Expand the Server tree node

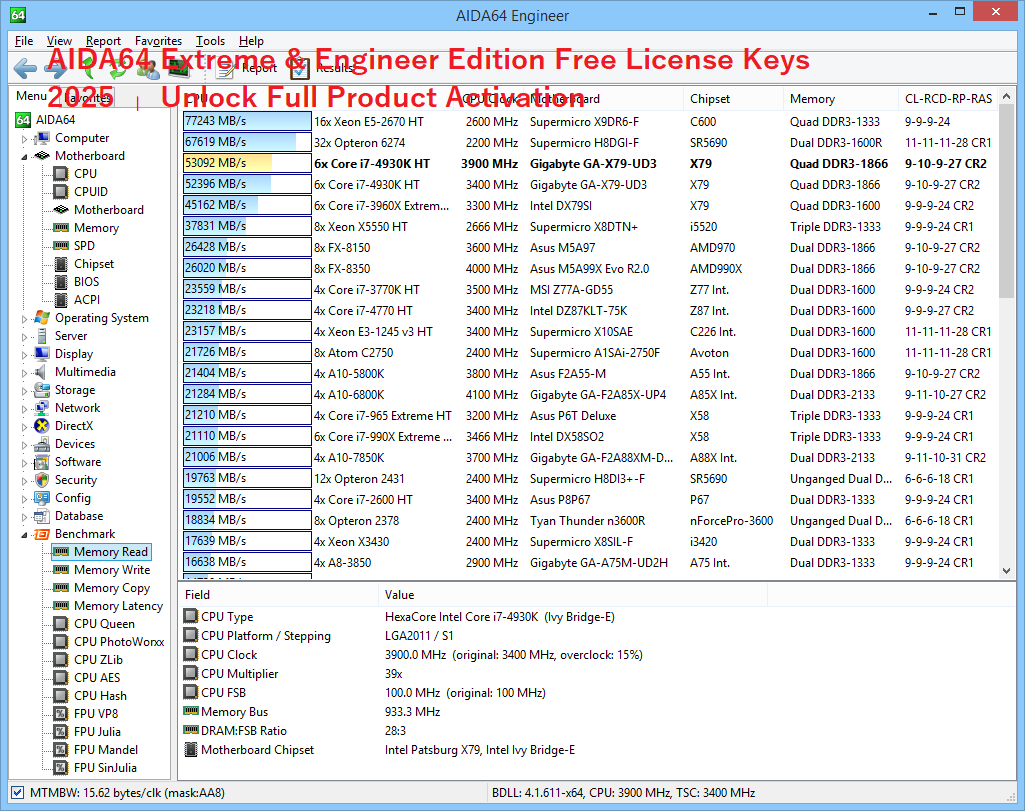(x=24, y=337)
